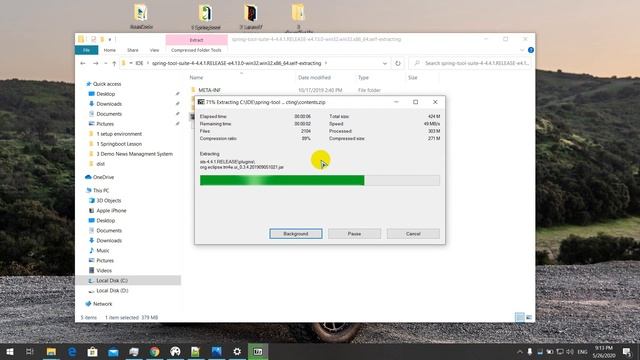
Task: Open Downloads under Quick access
Action: tap(109, 104)
